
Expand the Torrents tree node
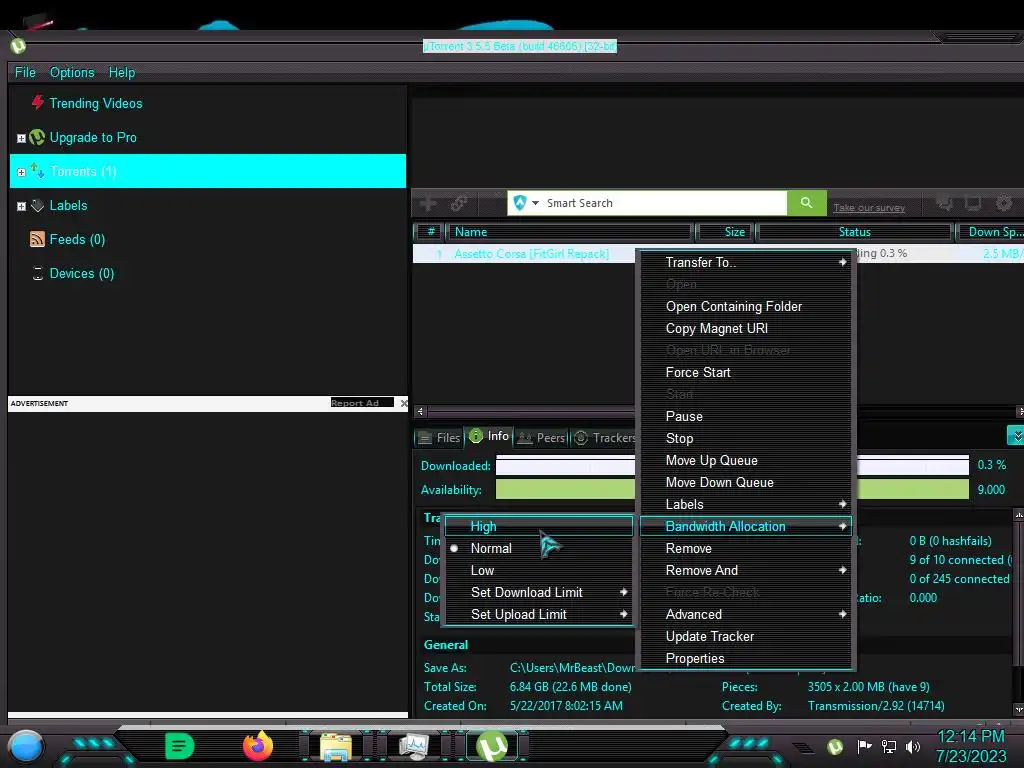[x=21, y=172]
